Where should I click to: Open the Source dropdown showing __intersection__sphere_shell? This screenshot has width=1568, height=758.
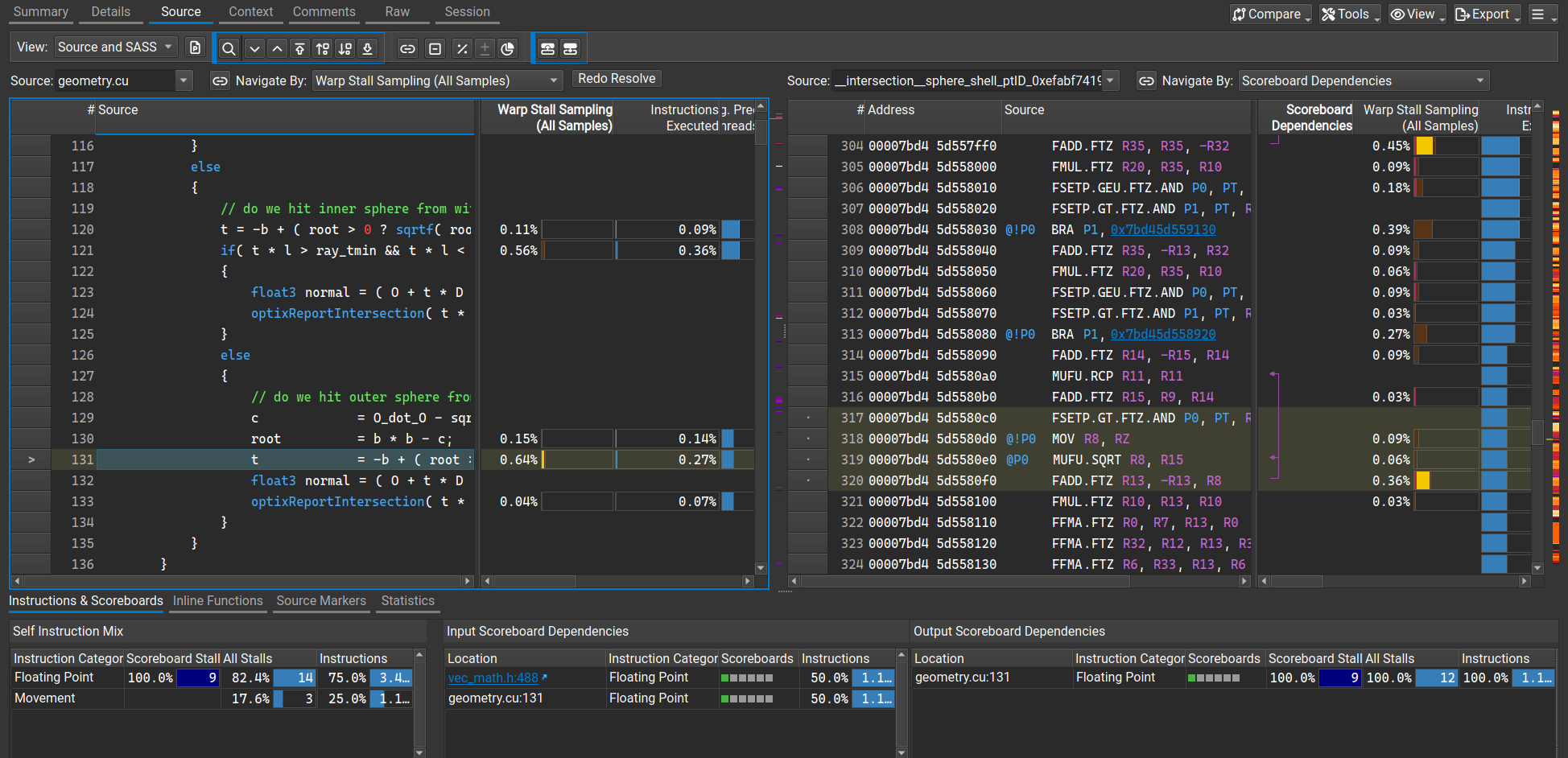click(976, 81)
